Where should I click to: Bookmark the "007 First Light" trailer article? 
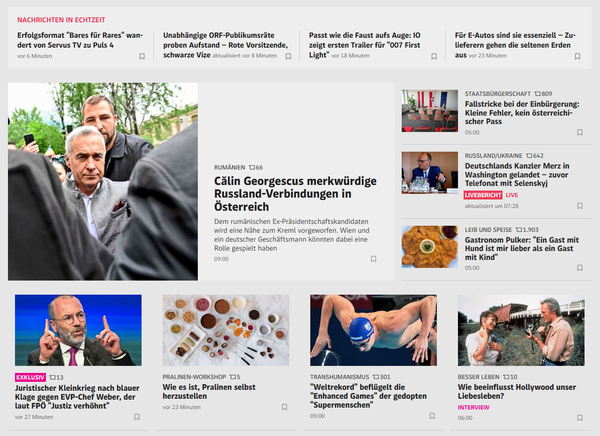pyautogui.click(x=434, y=56)
